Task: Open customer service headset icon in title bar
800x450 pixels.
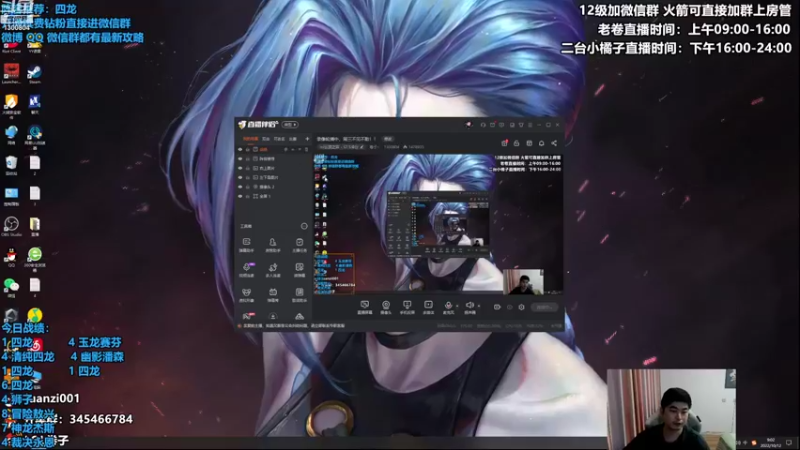Action: point(483,125)
